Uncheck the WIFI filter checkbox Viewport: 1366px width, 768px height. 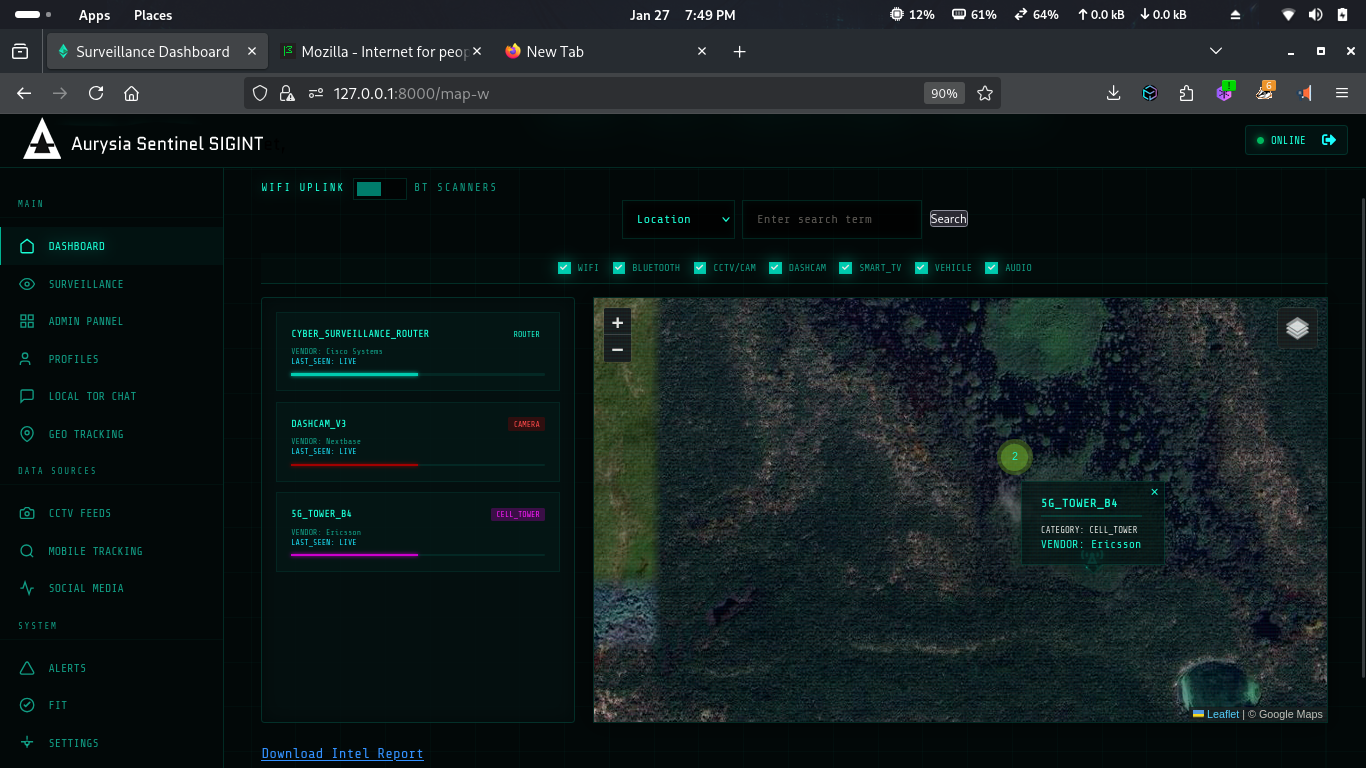coord(564,268)
